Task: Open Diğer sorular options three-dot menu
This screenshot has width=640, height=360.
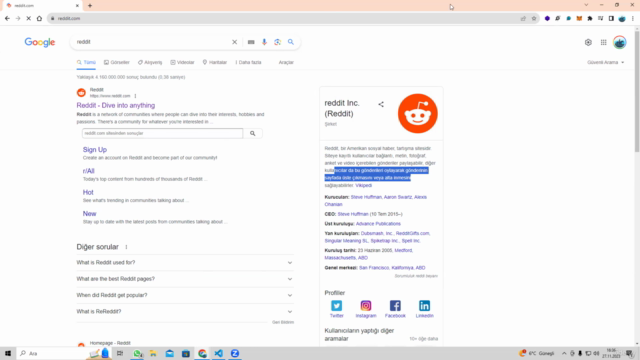Action: click(127, 247)
